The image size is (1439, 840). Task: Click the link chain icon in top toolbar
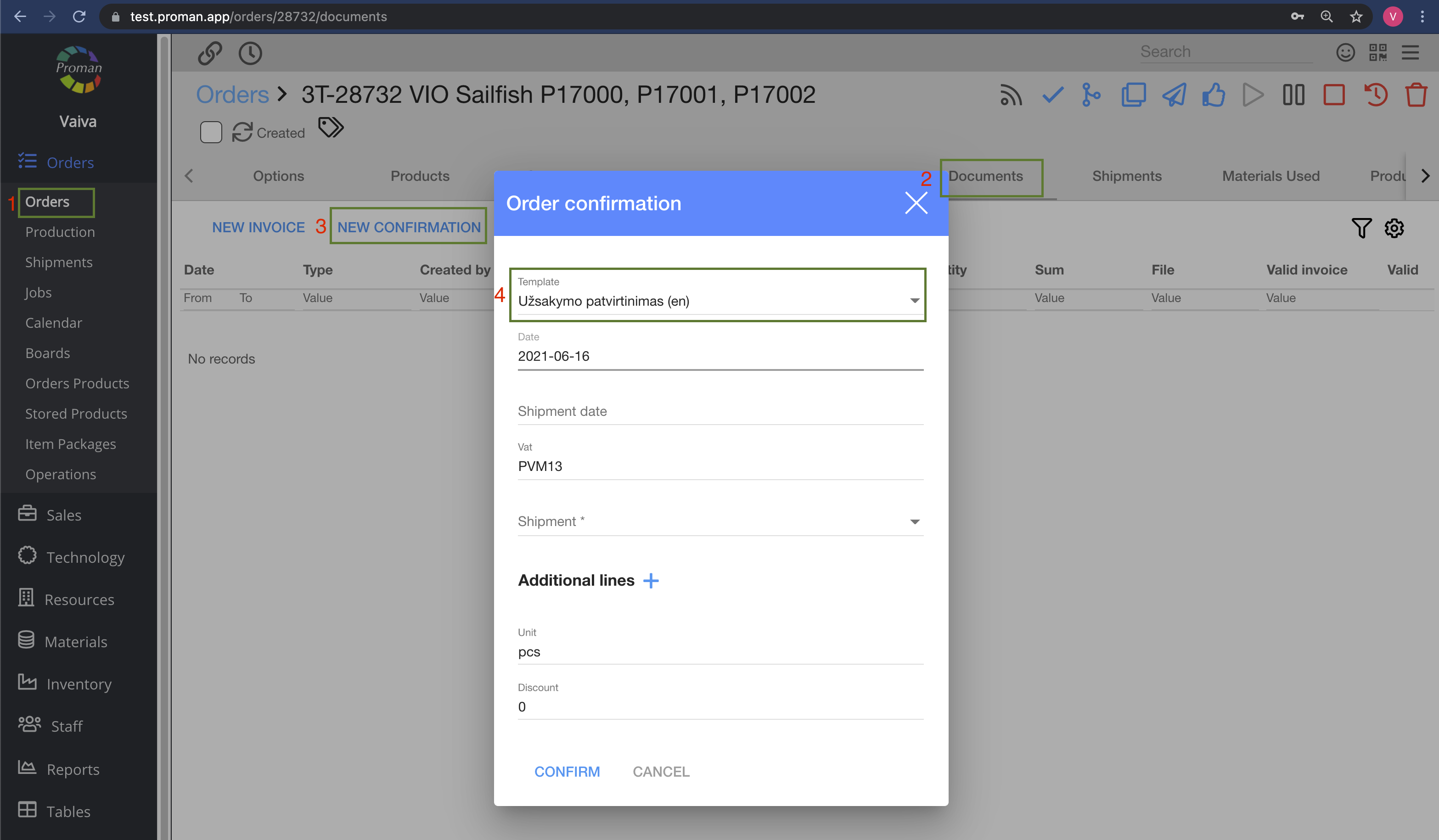pos(209,53)
